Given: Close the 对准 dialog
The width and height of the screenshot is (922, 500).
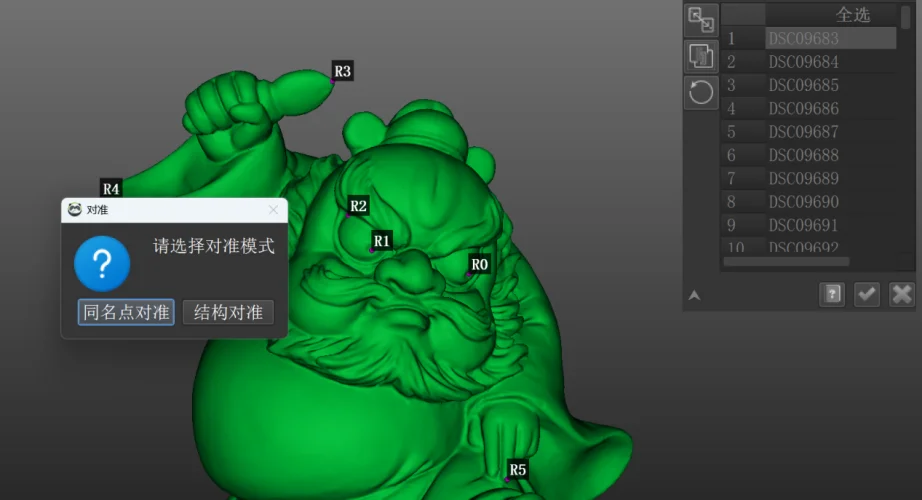Looking at the screenshot, I should point(274,210).
